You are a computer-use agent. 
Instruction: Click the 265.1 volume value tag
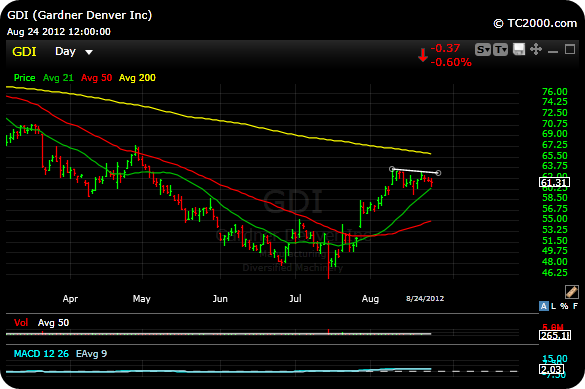(x=554, y=335)
